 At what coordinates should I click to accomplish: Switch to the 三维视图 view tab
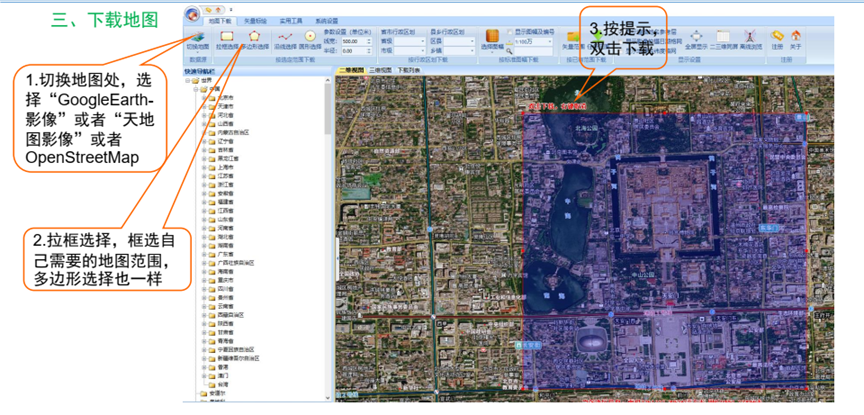point(380,70)
